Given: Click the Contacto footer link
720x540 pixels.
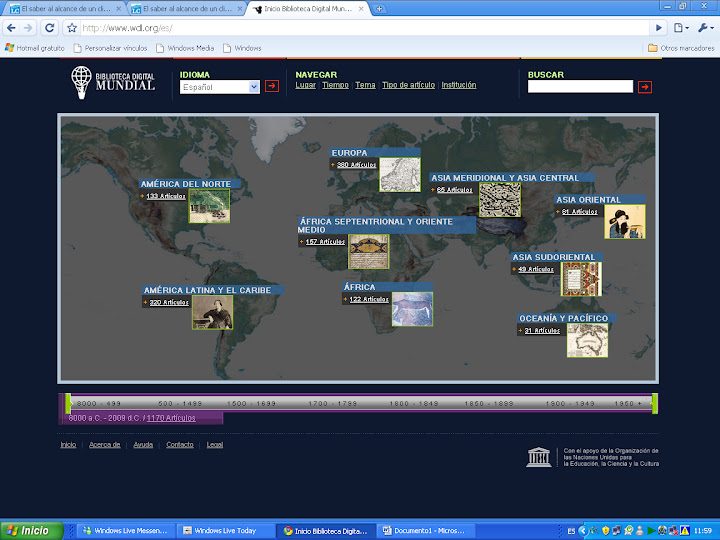Looking at the screenshot, I should click(180, 444).
